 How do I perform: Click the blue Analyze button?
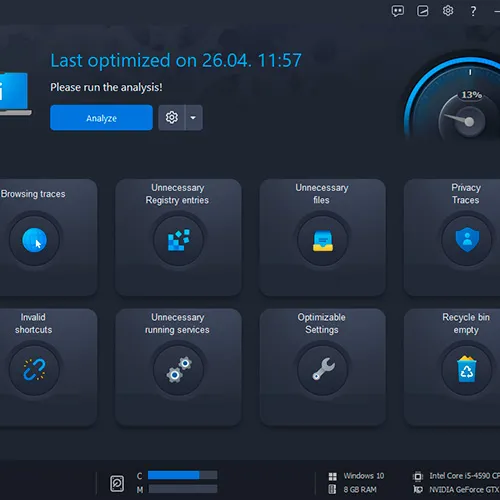coord(101,118)
